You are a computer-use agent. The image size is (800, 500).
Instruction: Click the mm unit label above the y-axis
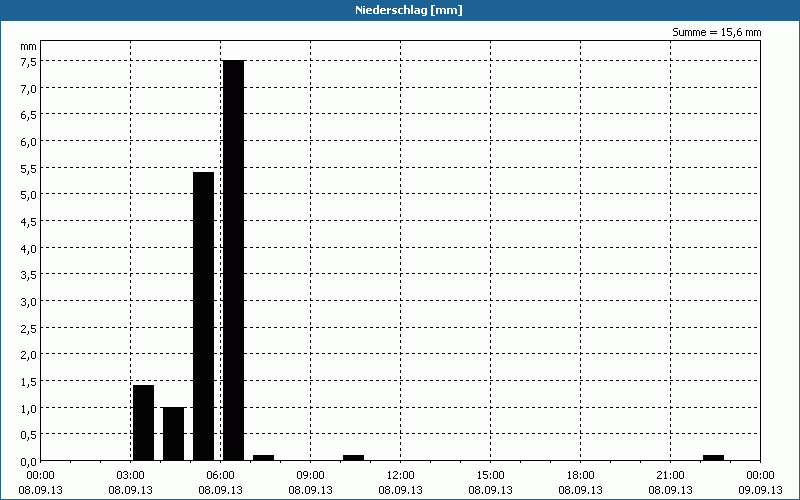(28, 46)
